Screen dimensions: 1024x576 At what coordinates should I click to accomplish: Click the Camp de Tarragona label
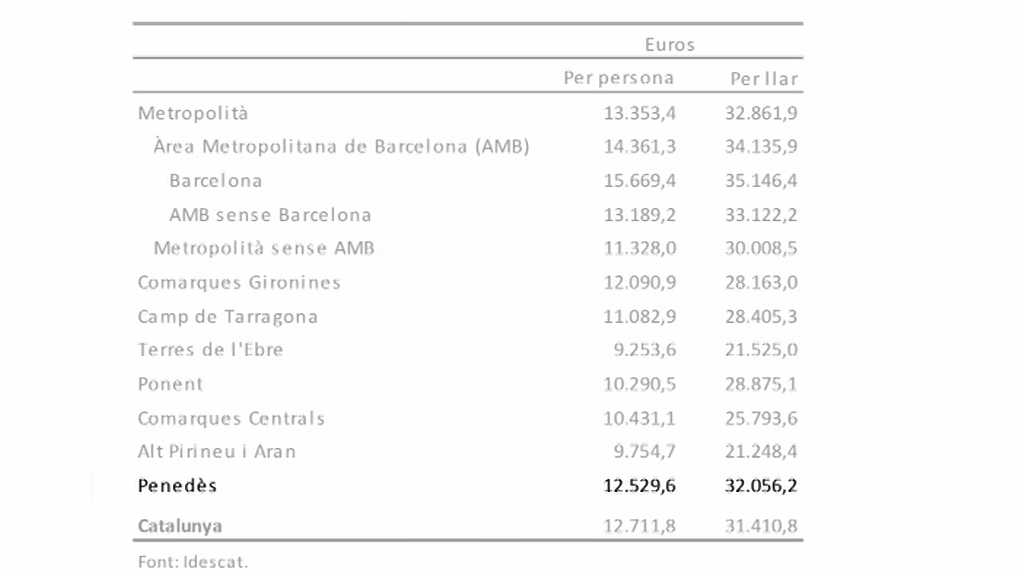pyautogui.click(x=227, y=317)
